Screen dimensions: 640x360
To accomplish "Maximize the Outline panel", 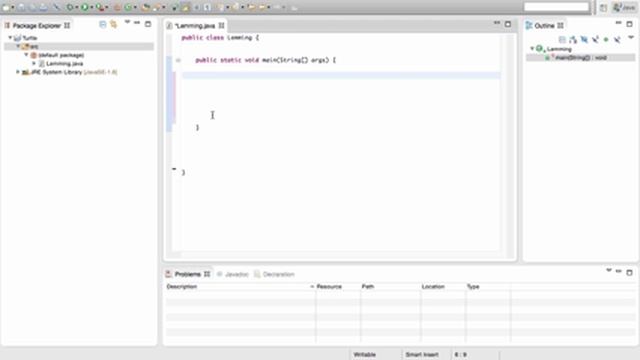I will tap(629, 24).
